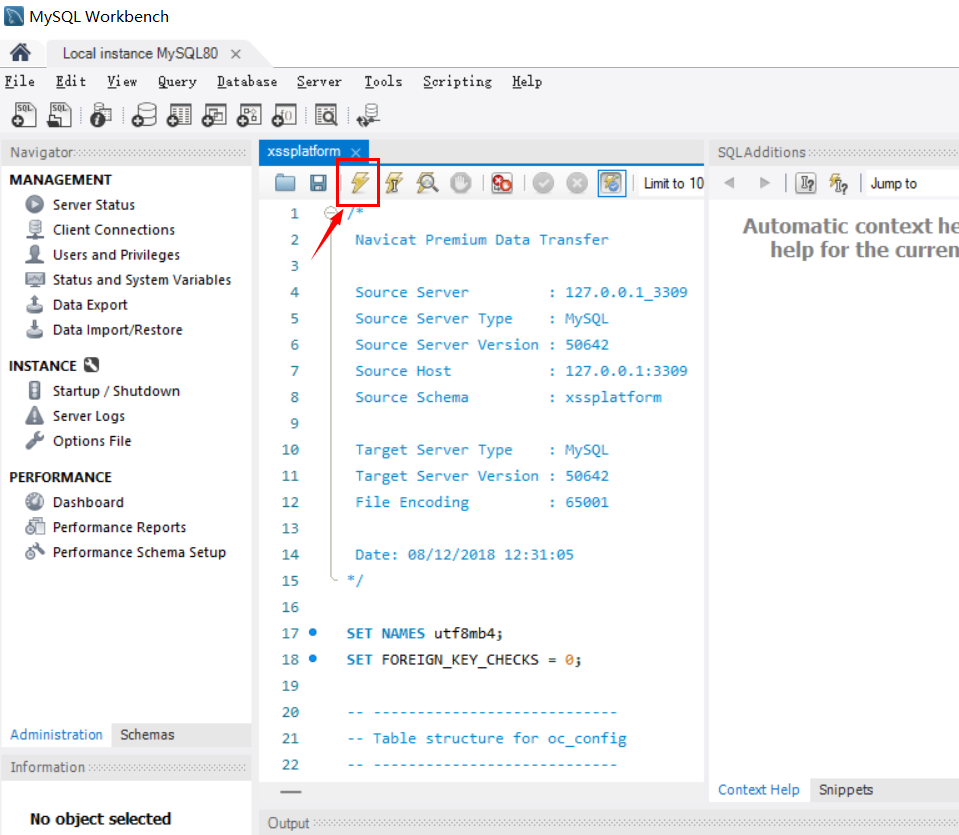Image resolution: width=959 pixels, height=835 pixels.
Task: Open script file folder icon in editor
Action: [x=285, y=183]
